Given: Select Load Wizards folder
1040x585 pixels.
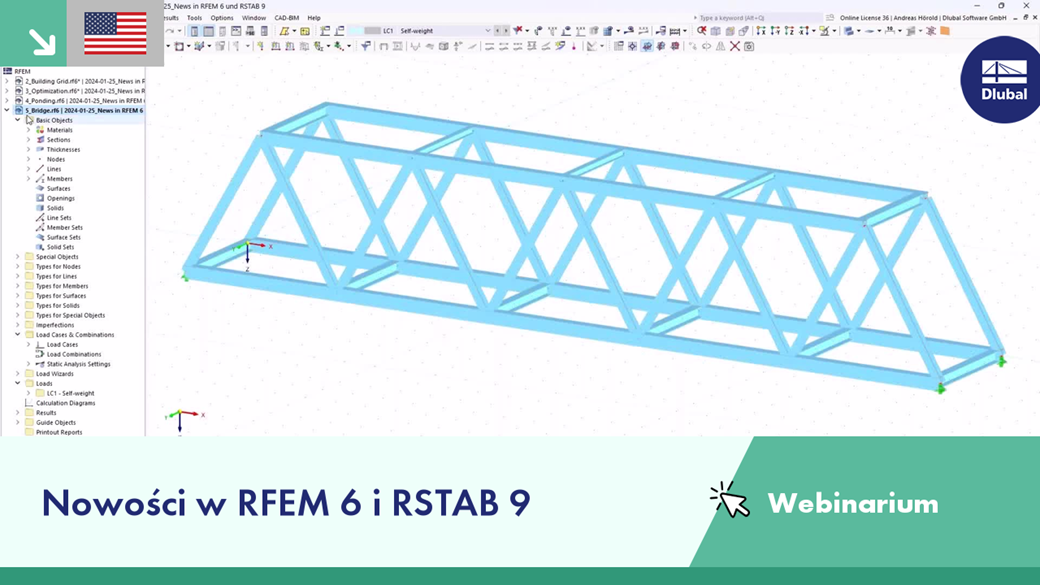Looking at the screenshot, I should [x=54, y=374].
